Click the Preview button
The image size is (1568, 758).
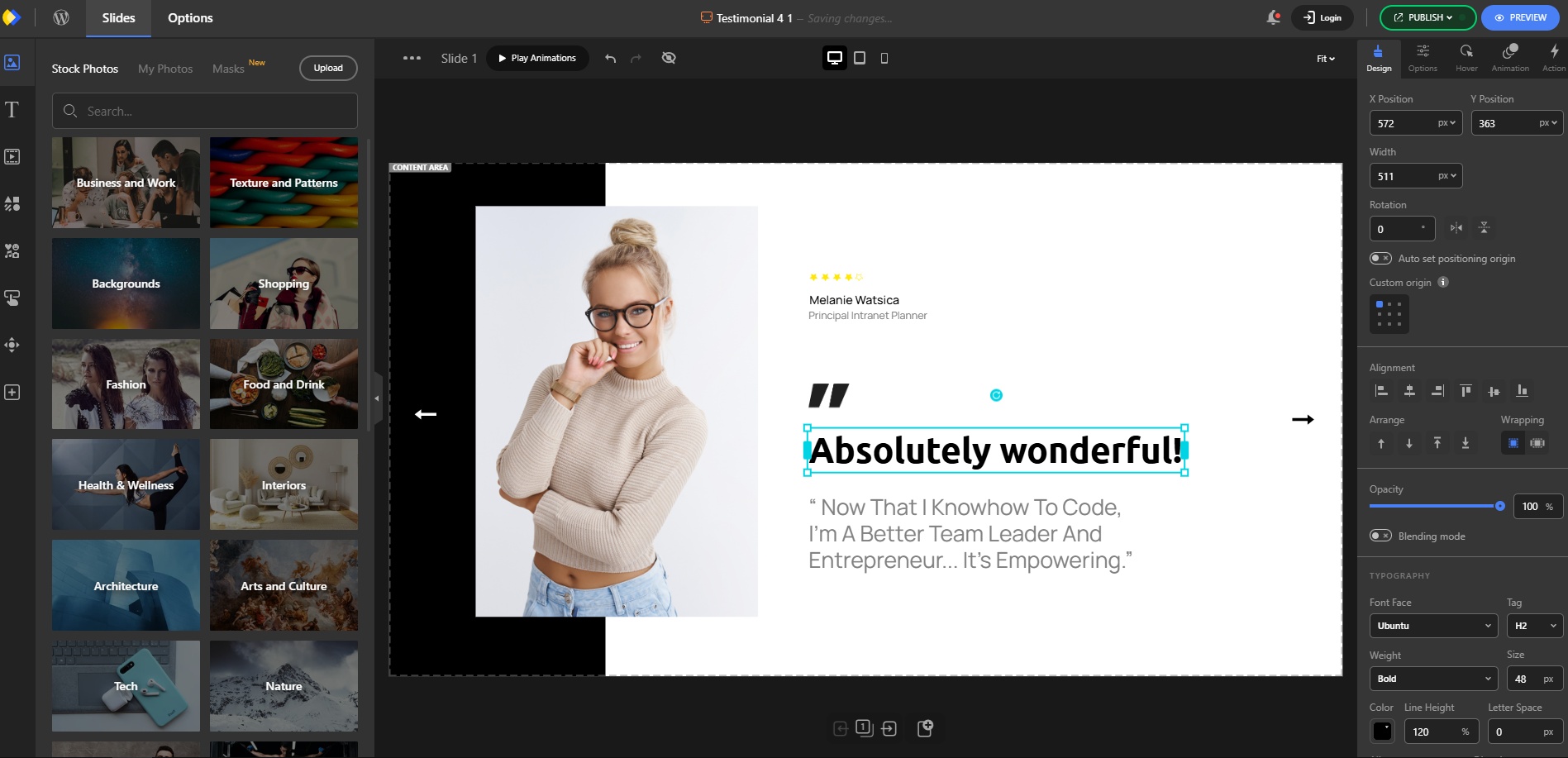point(1520,17)
